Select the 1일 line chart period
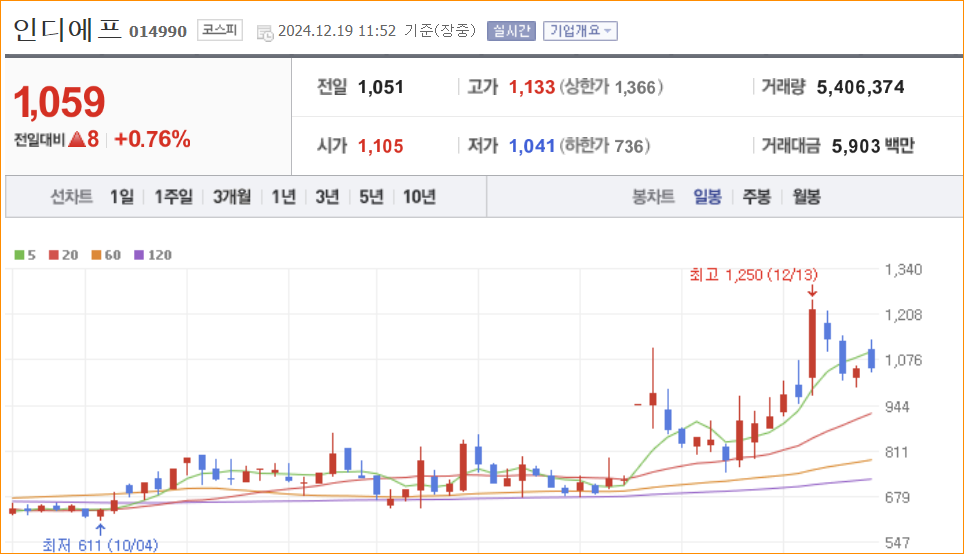Viewport: 964px width, 554px height. [122, 197]
